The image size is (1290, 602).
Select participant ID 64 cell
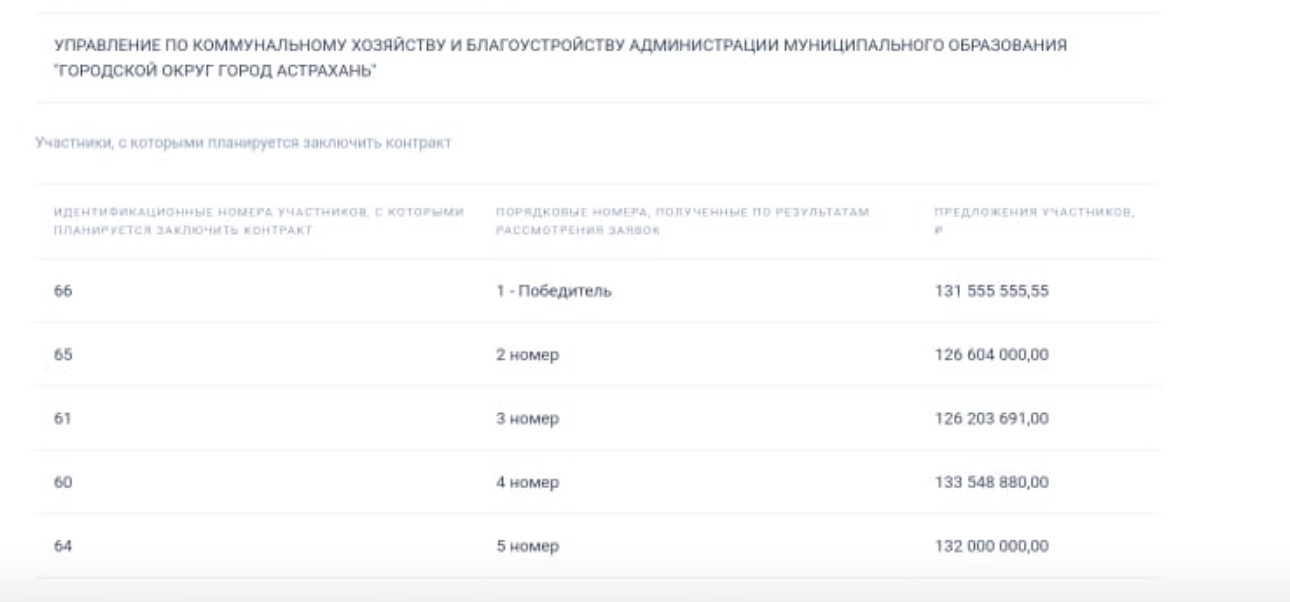tap(63, 547)
